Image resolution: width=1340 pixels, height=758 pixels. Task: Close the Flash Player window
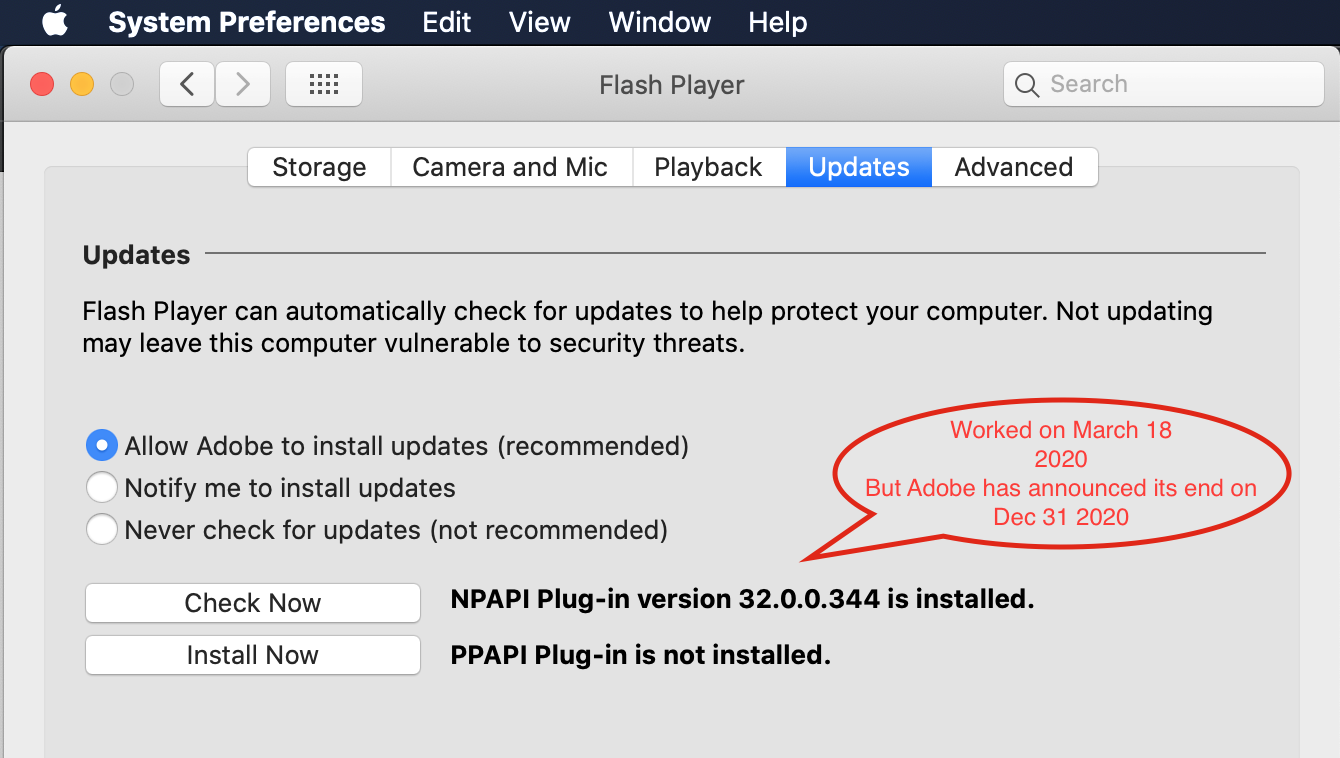tap(42, 85)
